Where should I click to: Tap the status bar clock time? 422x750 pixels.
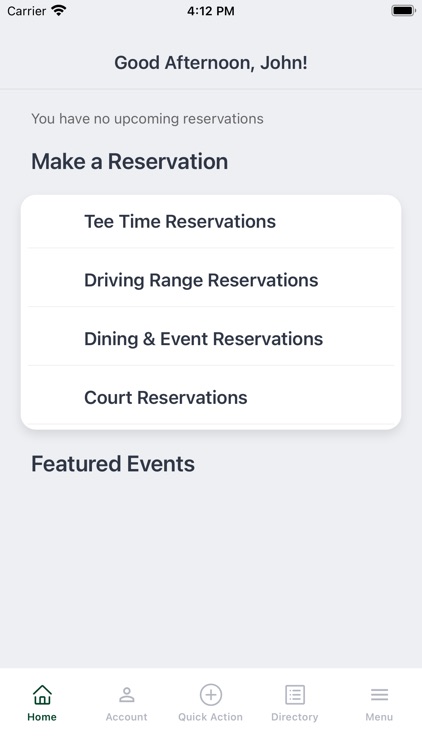(211, 11)
